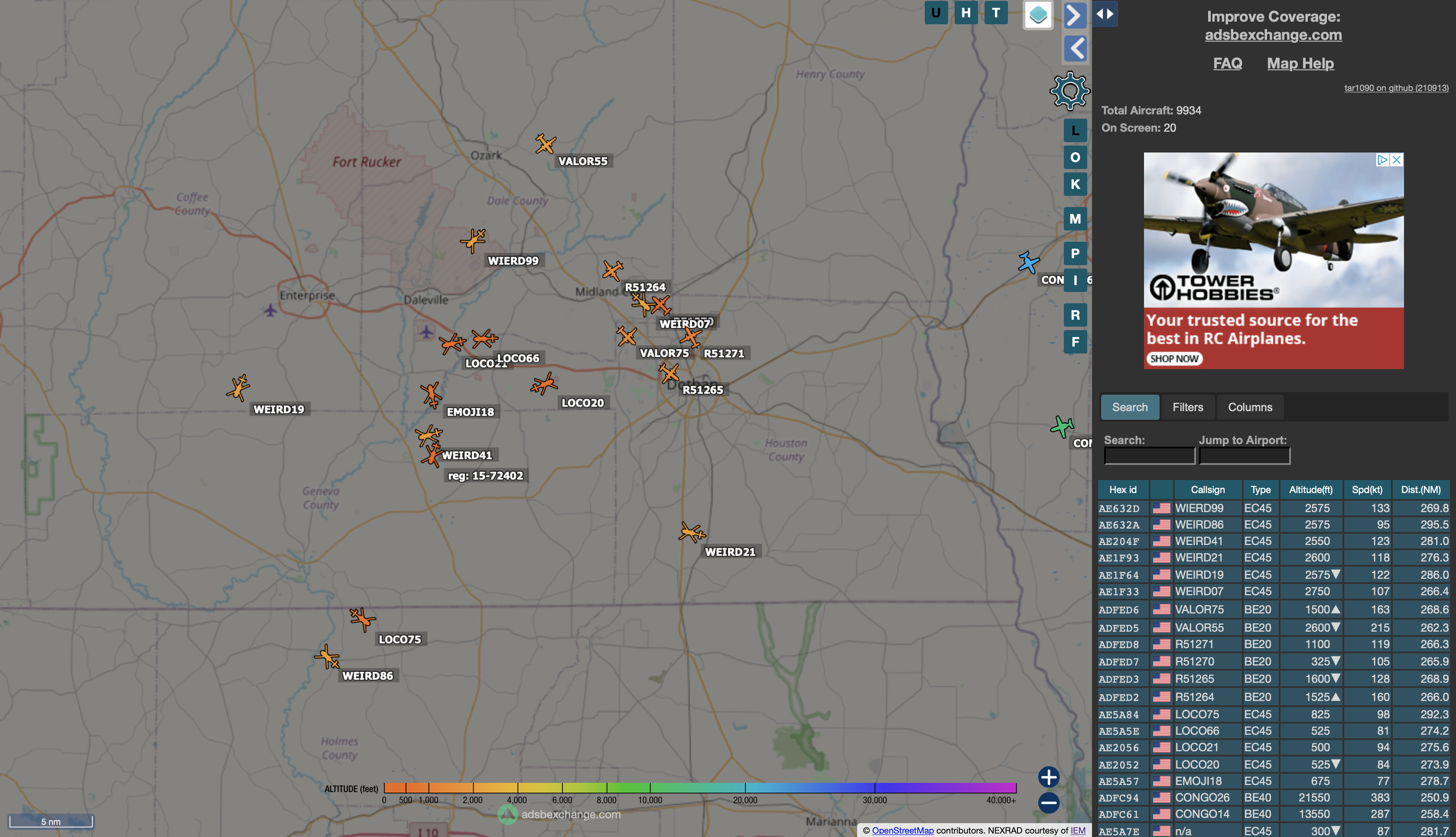This screenshot has width=1456, height=837.
Task: Open the Map Help link
Action: (x=1300, y=63)
